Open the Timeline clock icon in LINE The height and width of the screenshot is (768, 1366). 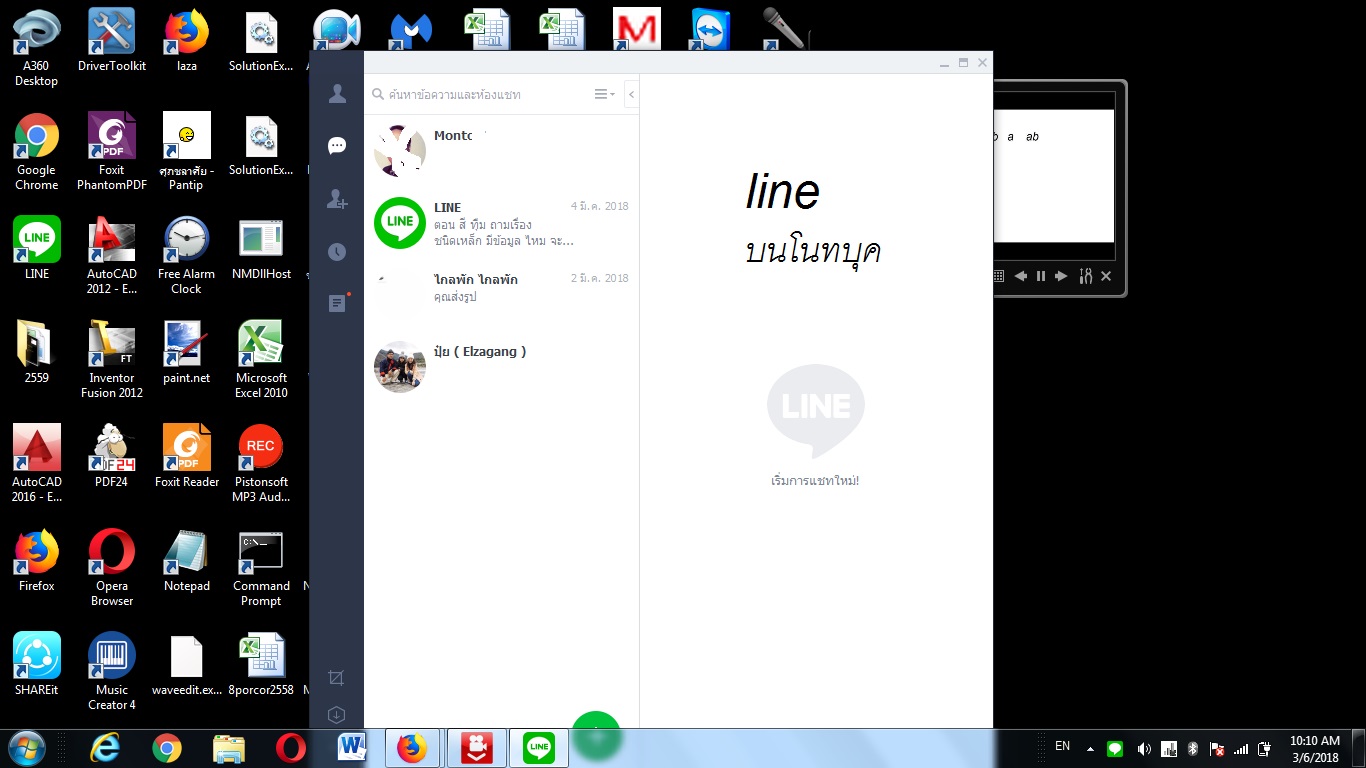point(337,252)
